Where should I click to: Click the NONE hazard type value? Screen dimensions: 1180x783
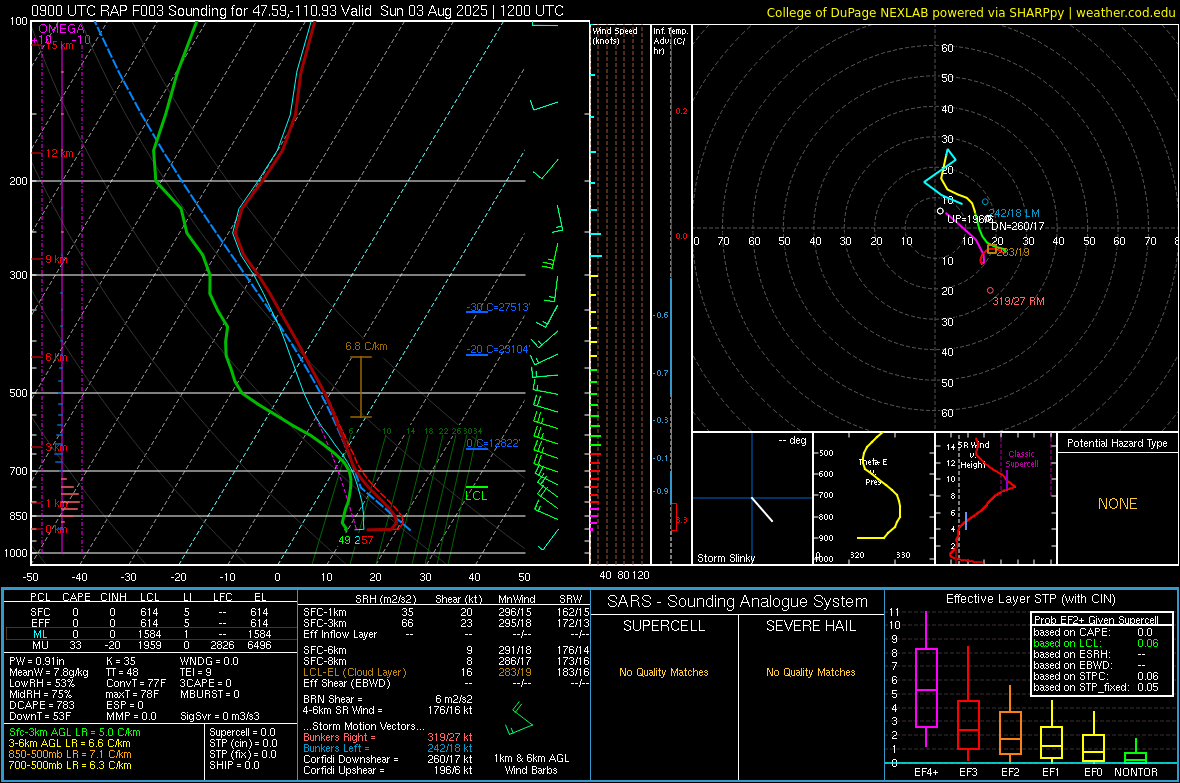[1118, 504]
